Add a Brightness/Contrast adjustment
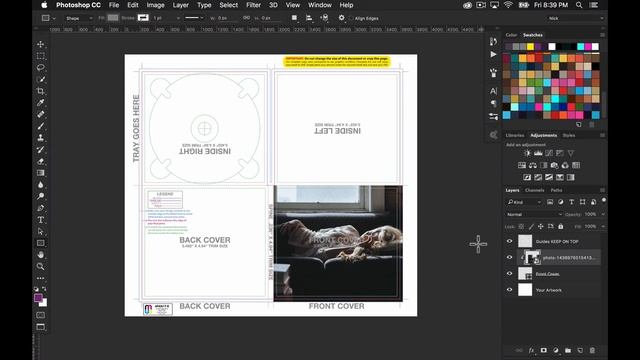 (x=527, y=153)
